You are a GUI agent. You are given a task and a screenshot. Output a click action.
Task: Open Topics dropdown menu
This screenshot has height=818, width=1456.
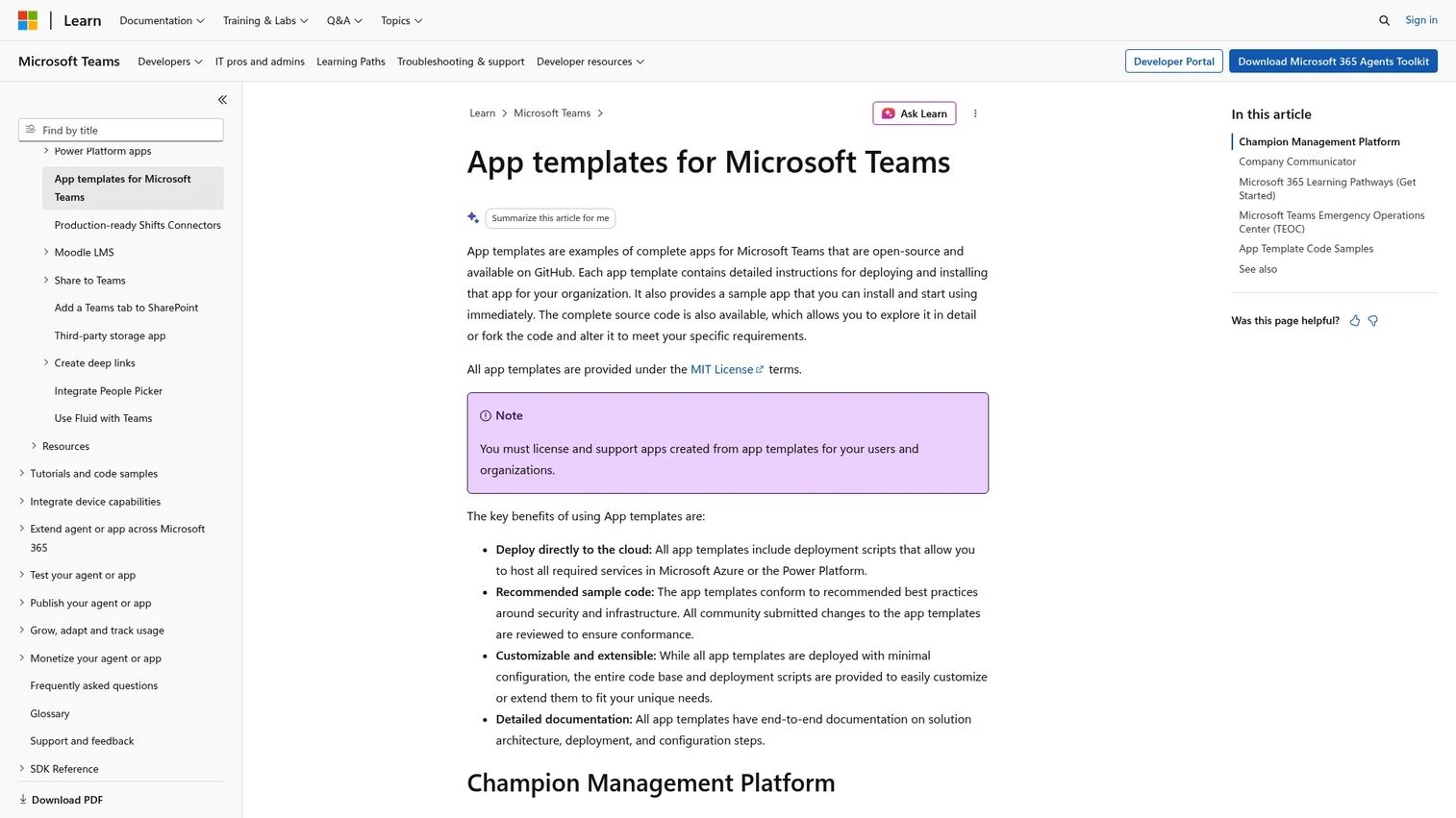(x=401, y=20)
